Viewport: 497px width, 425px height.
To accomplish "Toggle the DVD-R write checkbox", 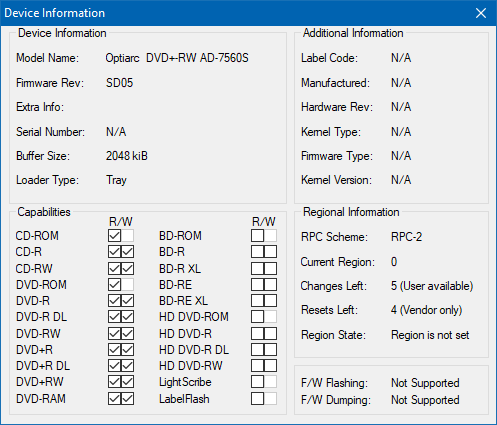I will click(128, 301).
